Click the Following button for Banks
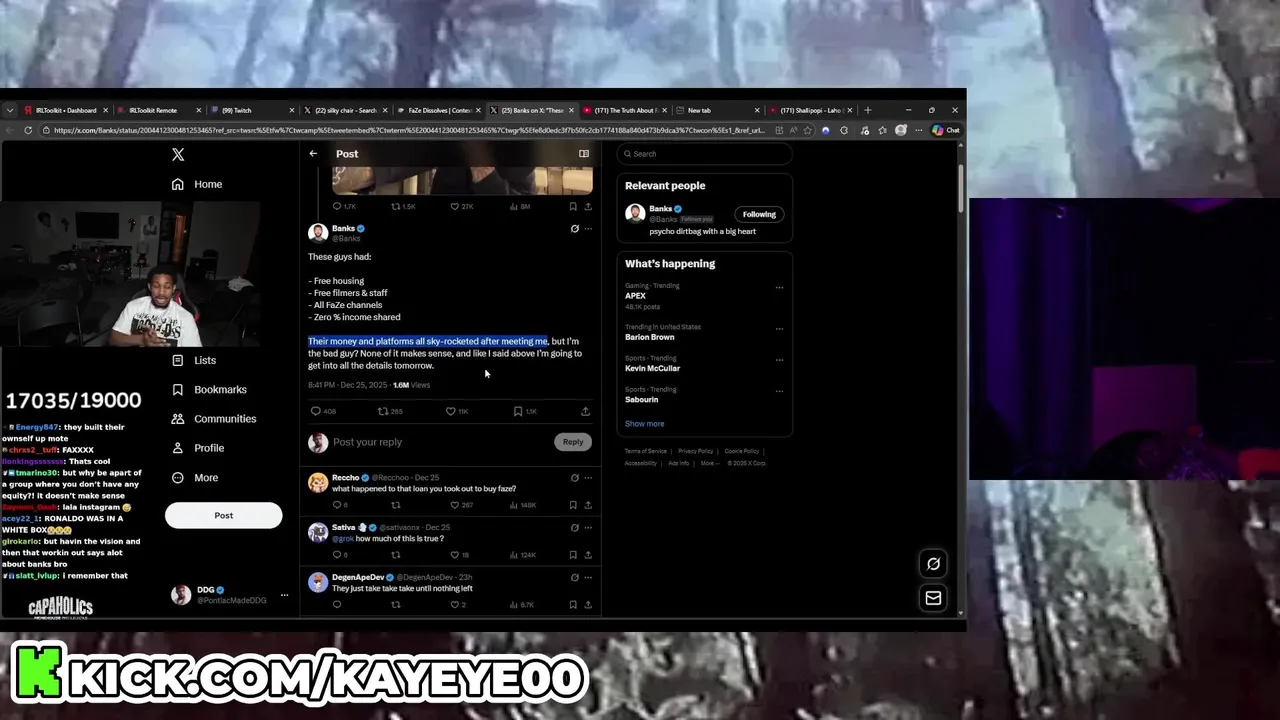The height and width of the screenshot is (720, 1280). pos(759,214)
